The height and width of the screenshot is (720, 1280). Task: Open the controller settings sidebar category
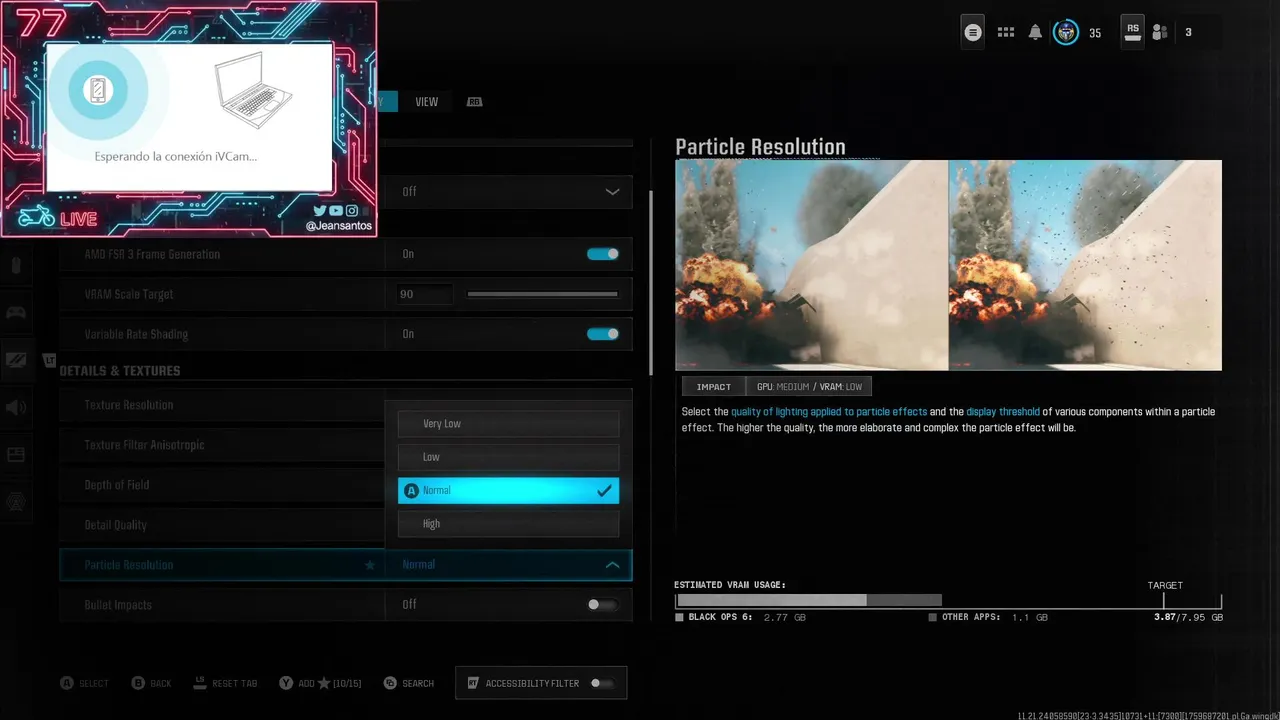(x=16, y=313)
